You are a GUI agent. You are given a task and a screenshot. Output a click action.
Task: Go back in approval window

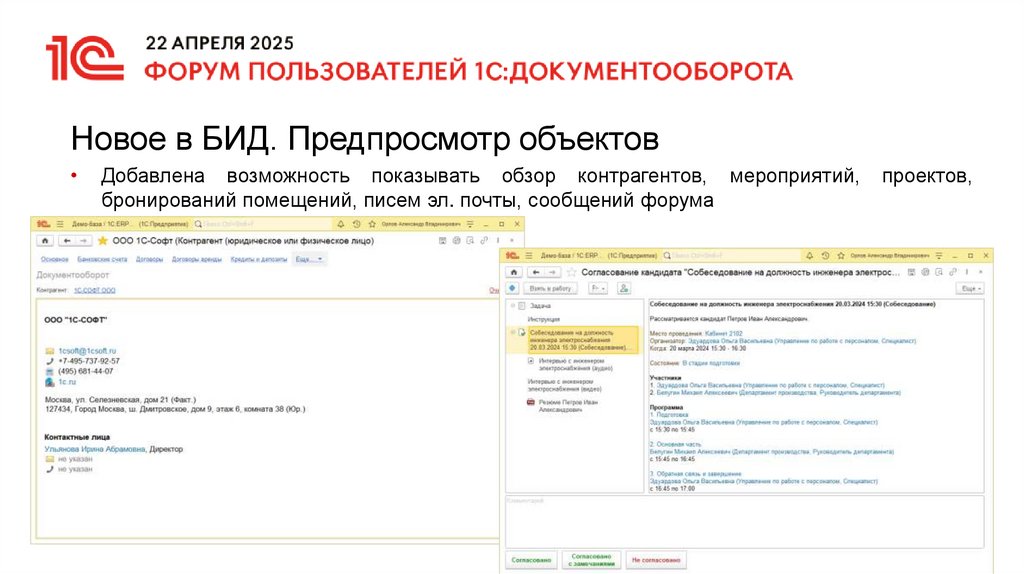pyautogui.click(x=536, y=272)
